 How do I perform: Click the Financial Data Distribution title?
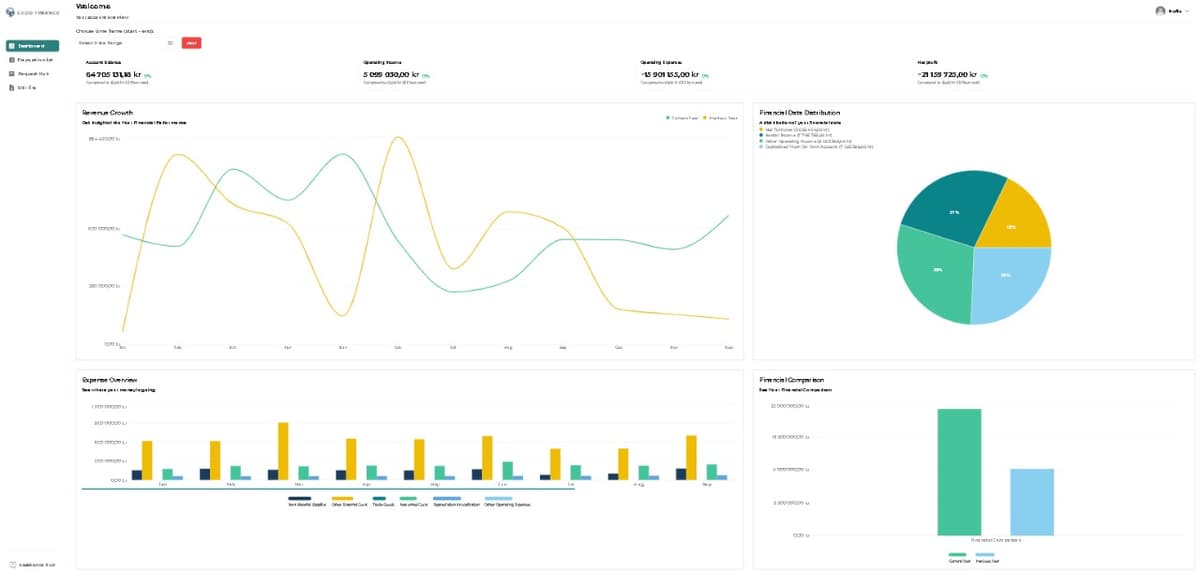799,113
